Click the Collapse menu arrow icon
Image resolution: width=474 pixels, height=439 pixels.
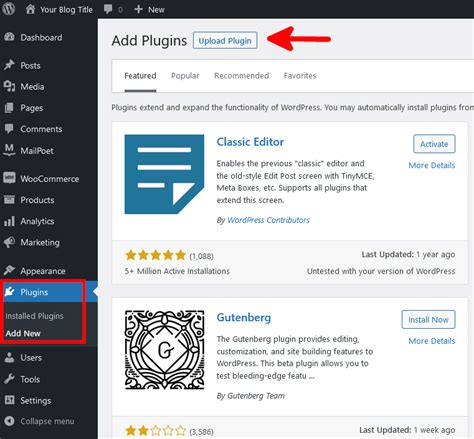tap(9, 421)
